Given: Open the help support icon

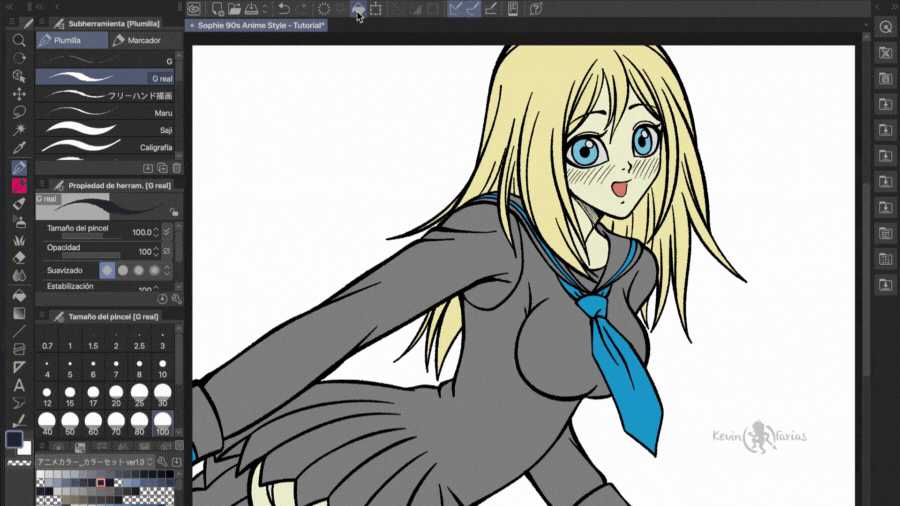Looking at the screenshot, I should [536, 9].
